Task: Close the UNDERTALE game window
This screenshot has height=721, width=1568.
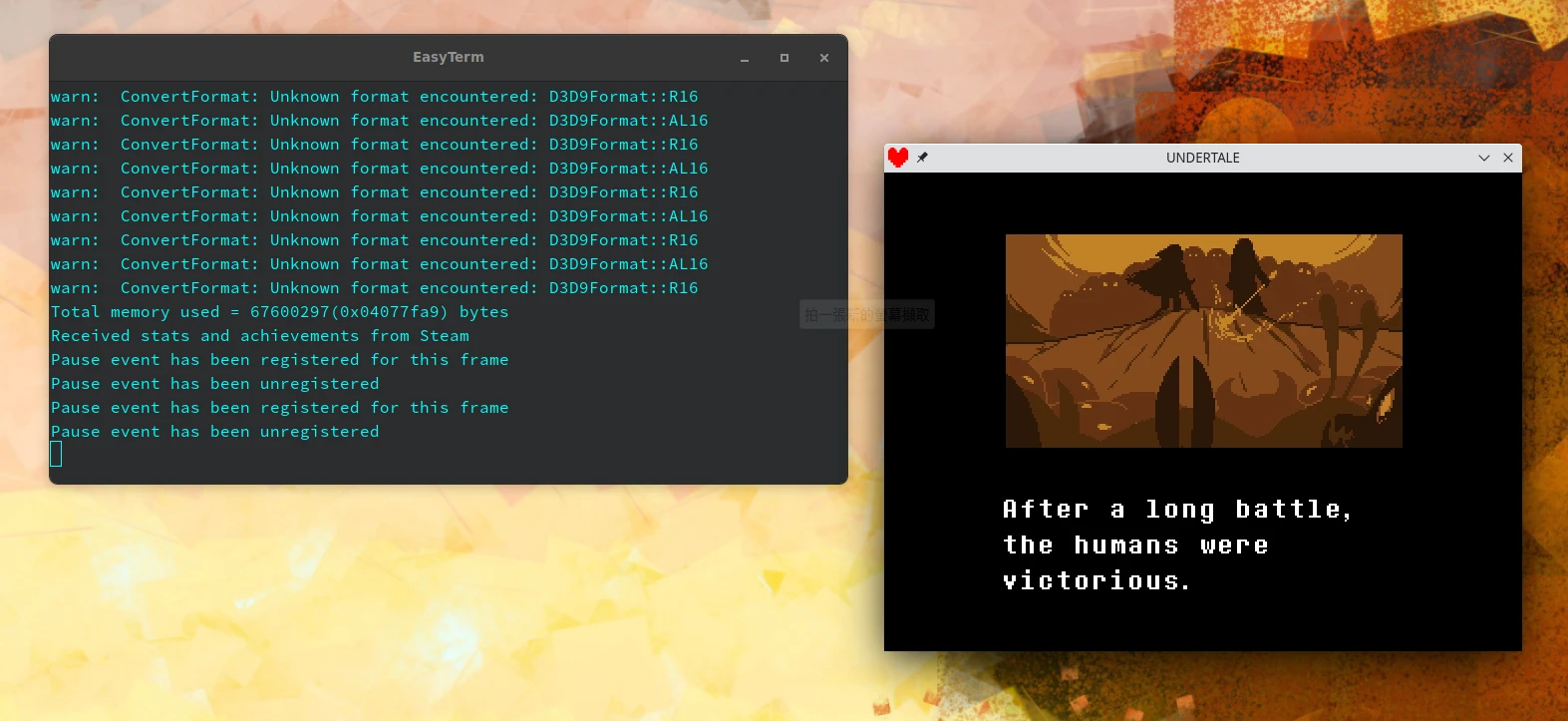Action: 1508,158
